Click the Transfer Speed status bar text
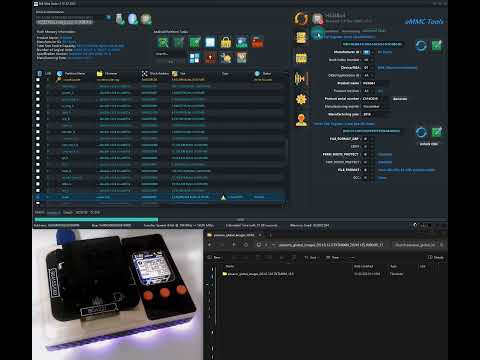 [178, 226]
